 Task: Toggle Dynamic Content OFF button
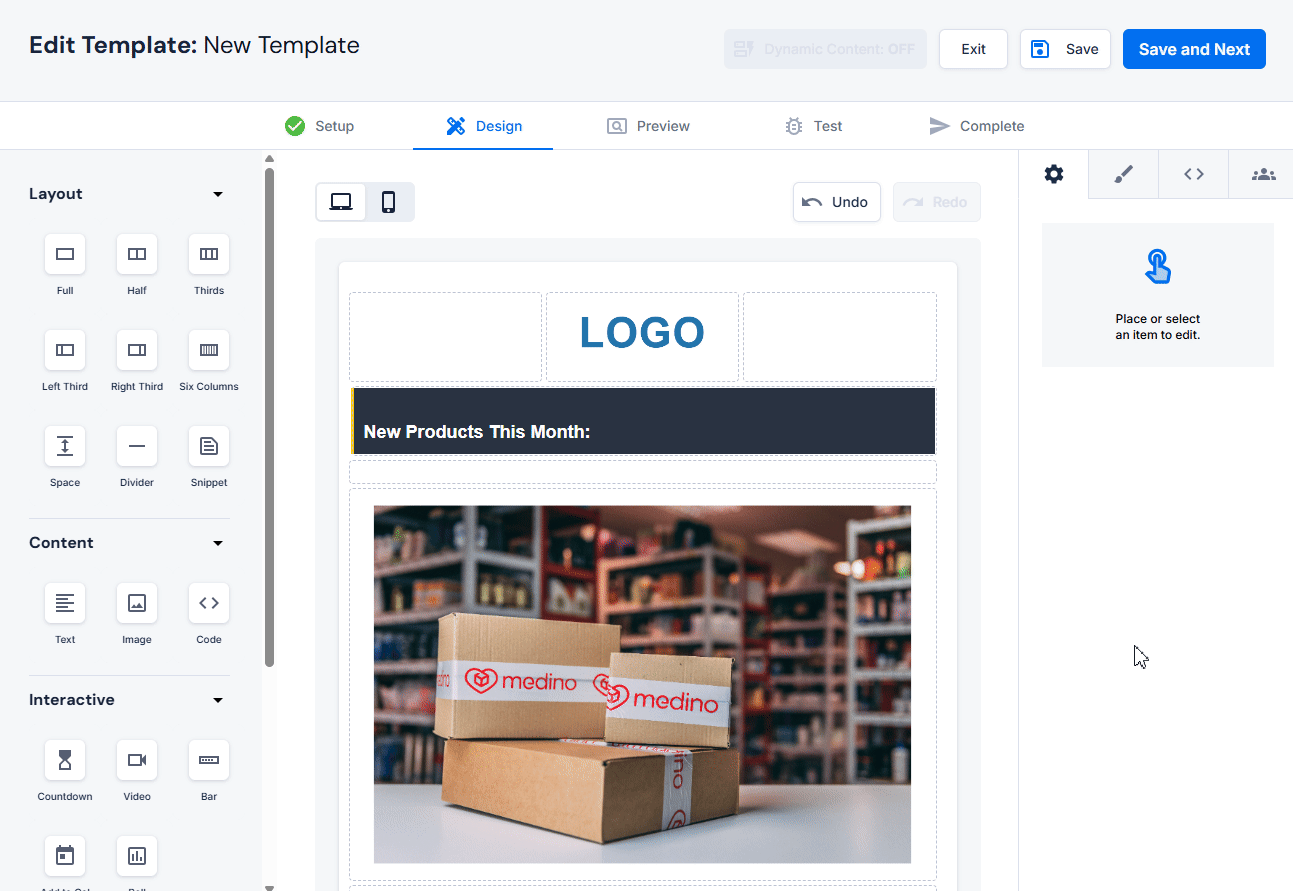[x=825, y=49]
